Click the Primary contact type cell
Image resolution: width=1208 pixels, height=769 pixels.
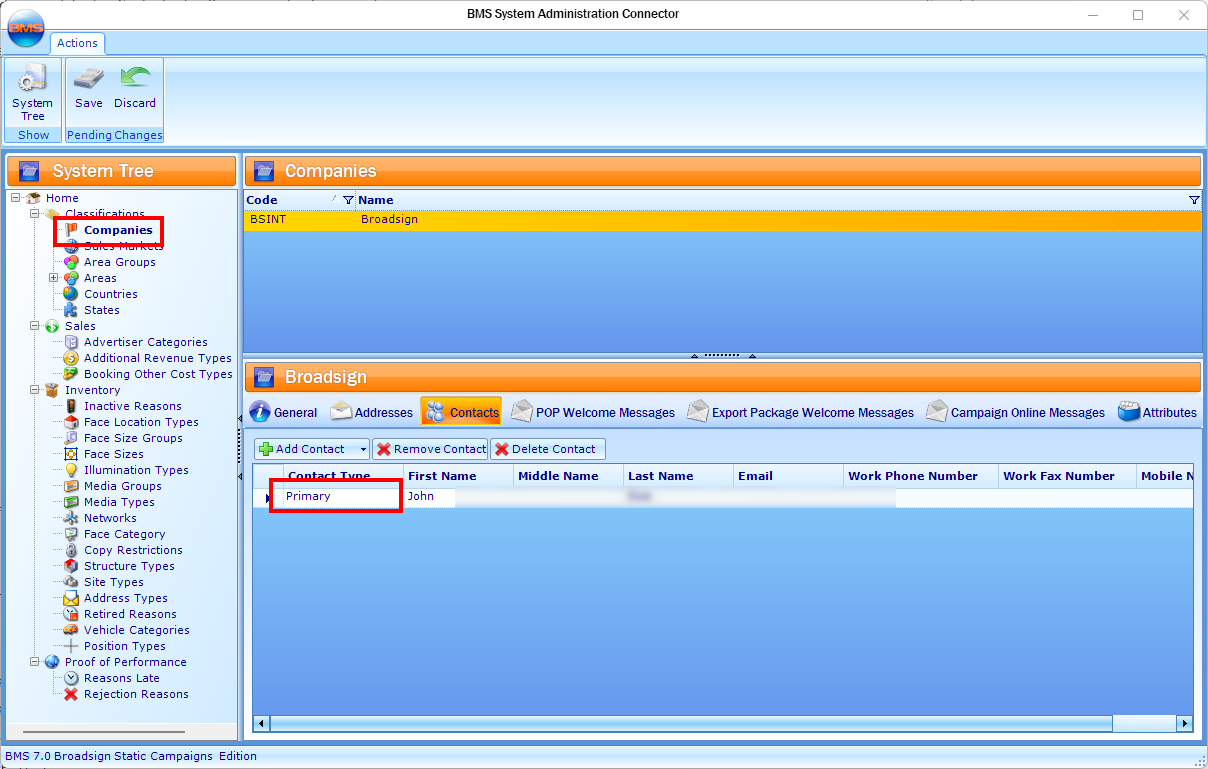344,496
